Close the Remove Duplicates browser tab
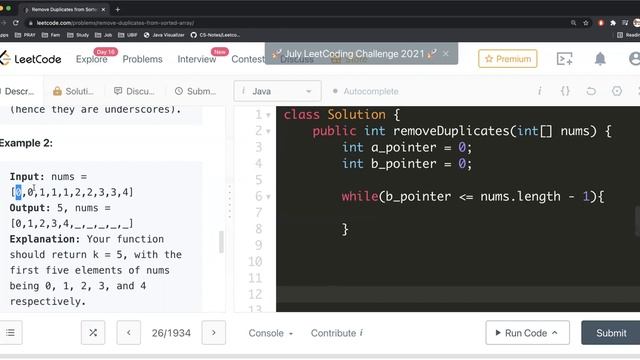Screen dimensions: 640x360 pyautogui.click(x=103, y=9)
